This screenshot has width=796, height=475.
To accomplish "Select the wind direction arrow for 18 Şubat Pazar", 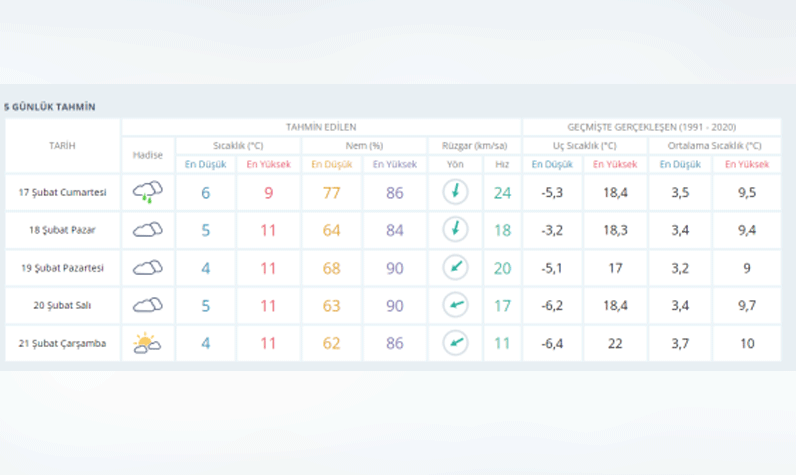I will [455, 230].
